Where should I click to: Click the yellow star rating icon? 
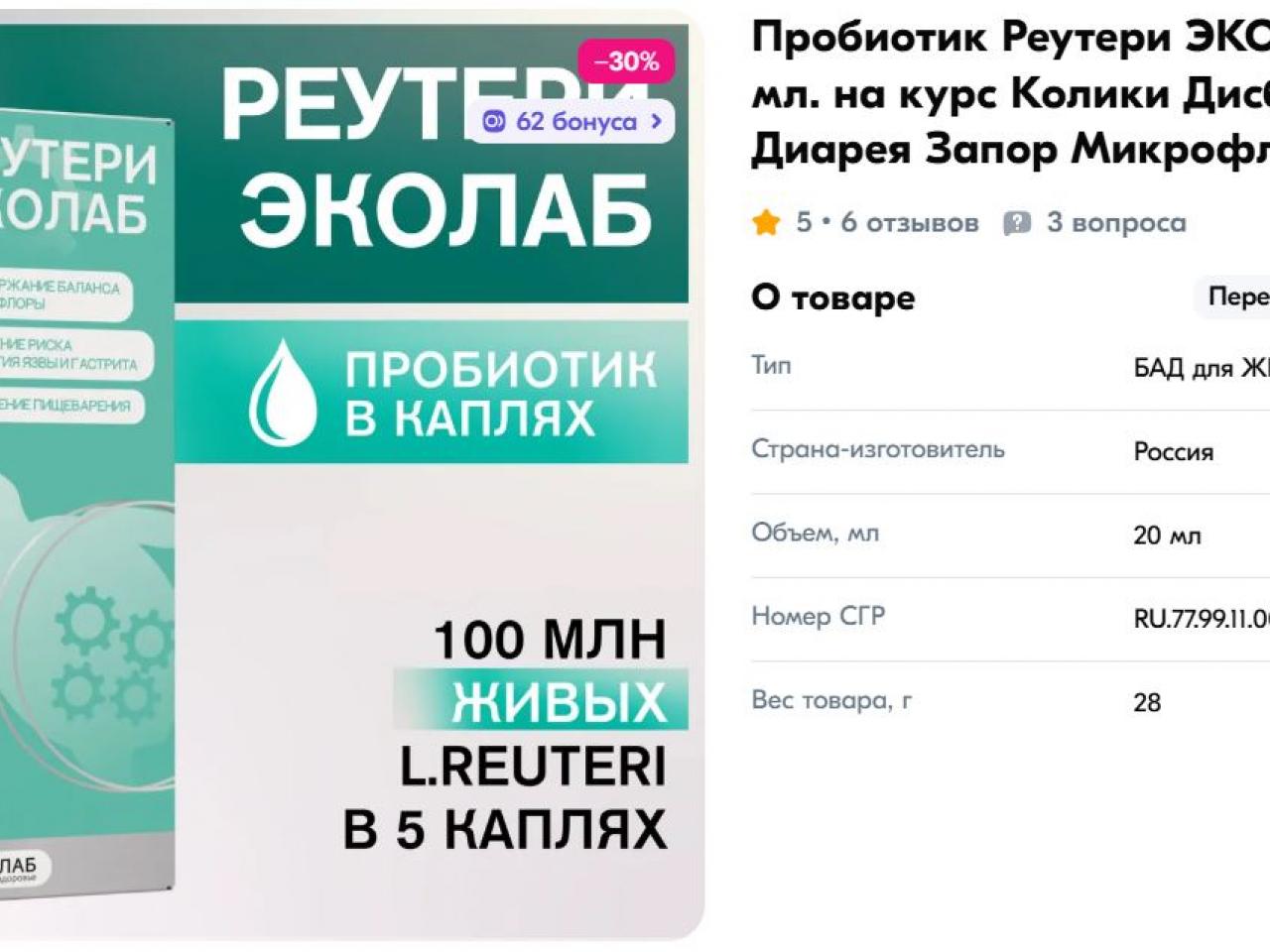(766, 222)
